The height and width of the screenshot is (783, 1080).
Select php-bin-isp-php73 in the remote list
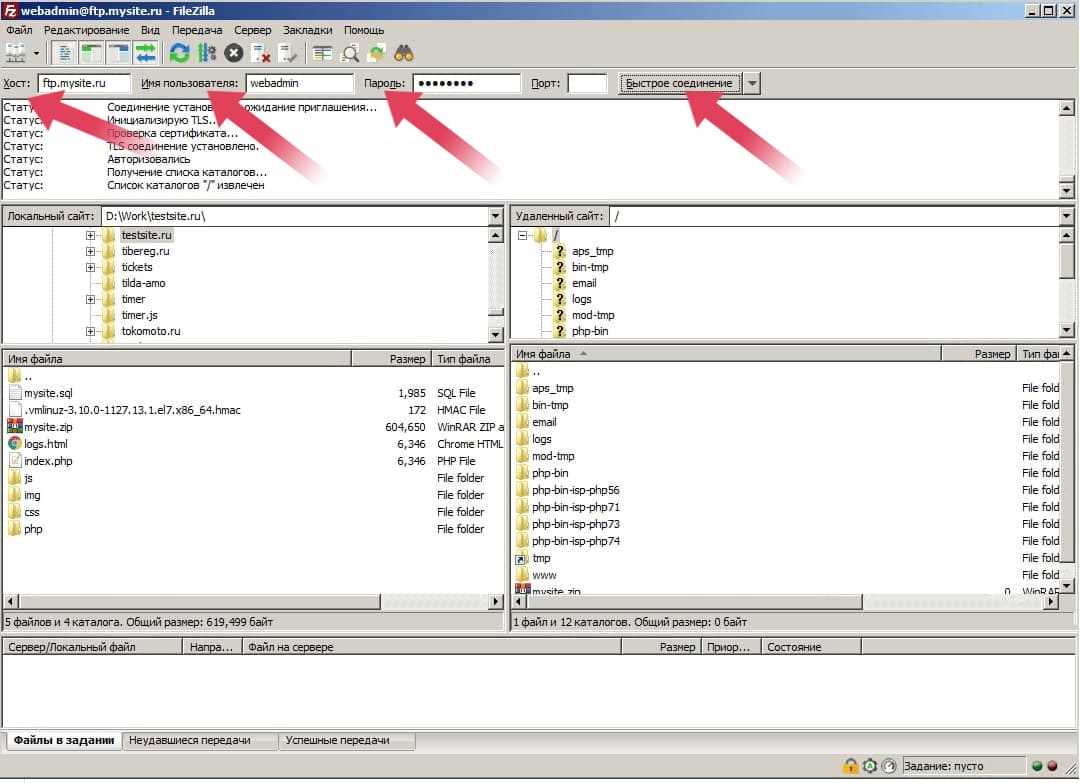575,524
